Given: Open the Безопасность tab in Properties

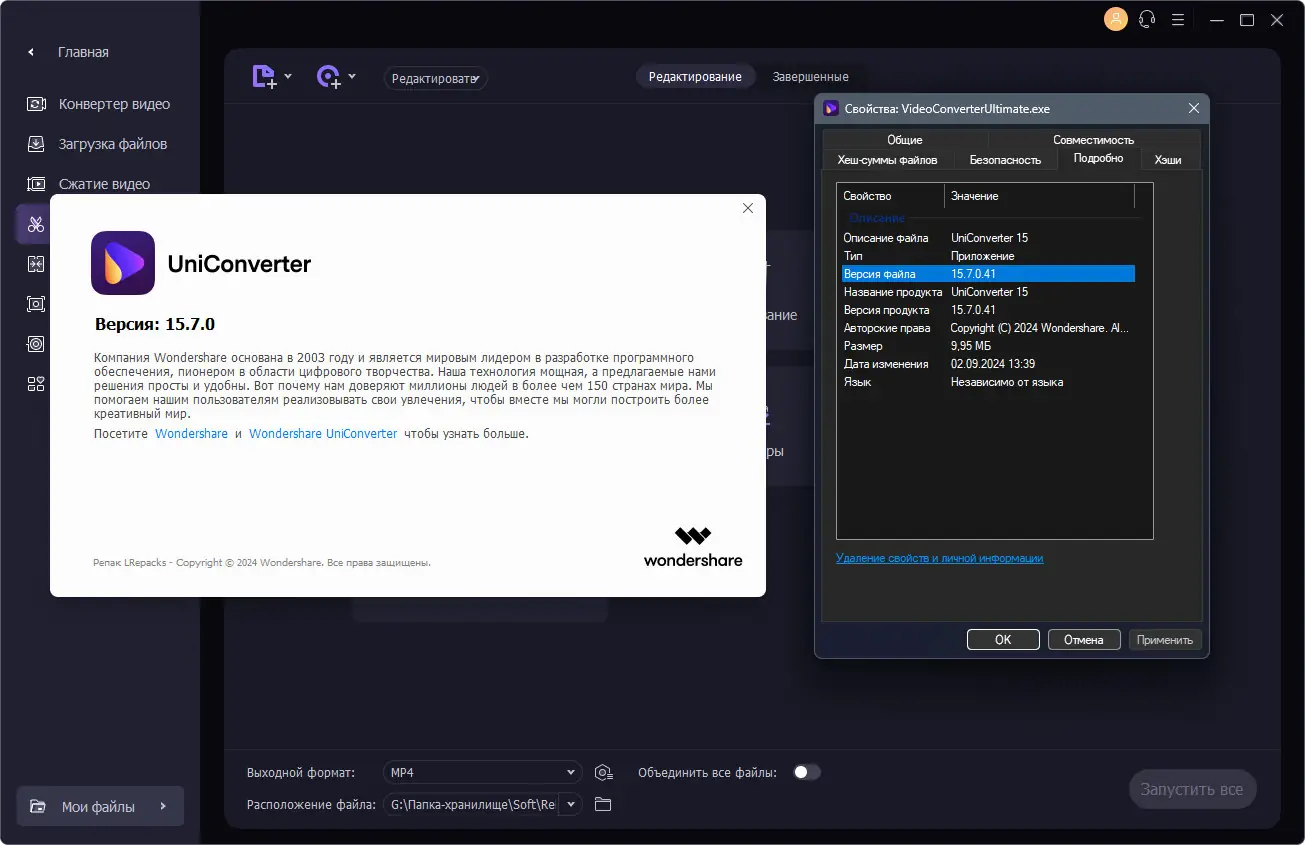Looking at the screenshot, I should pos(1005,160).
